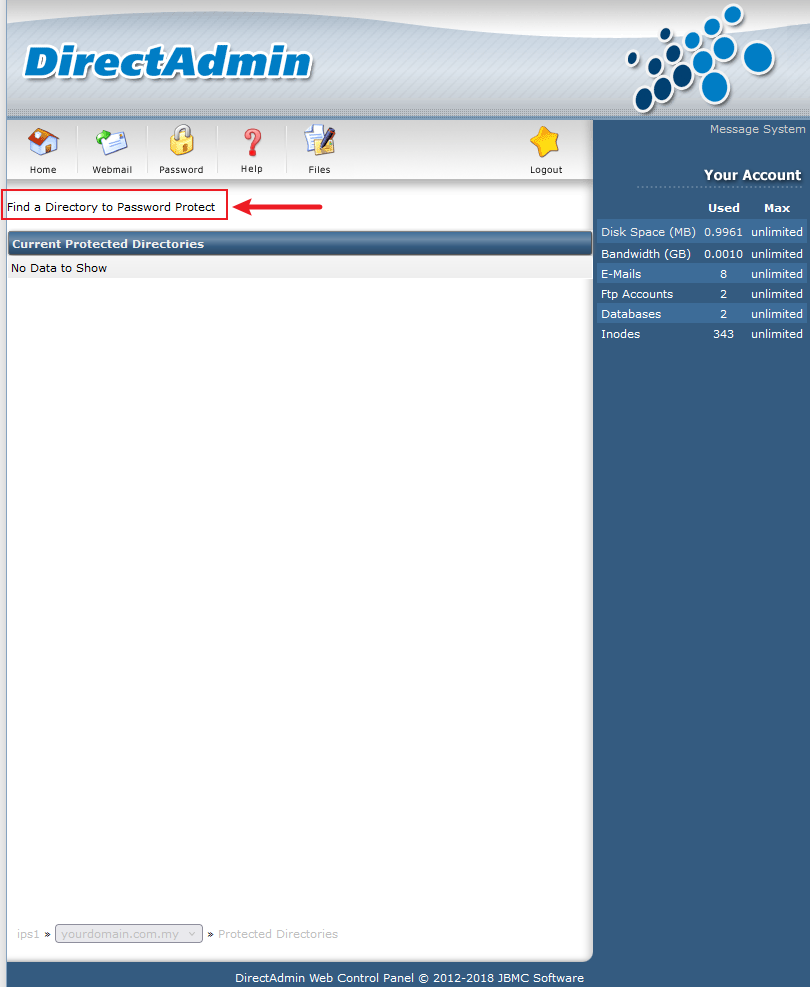Screen dimensions: 810x987
Task: Click the Inodes row label
Action: (x=621, y=334)
